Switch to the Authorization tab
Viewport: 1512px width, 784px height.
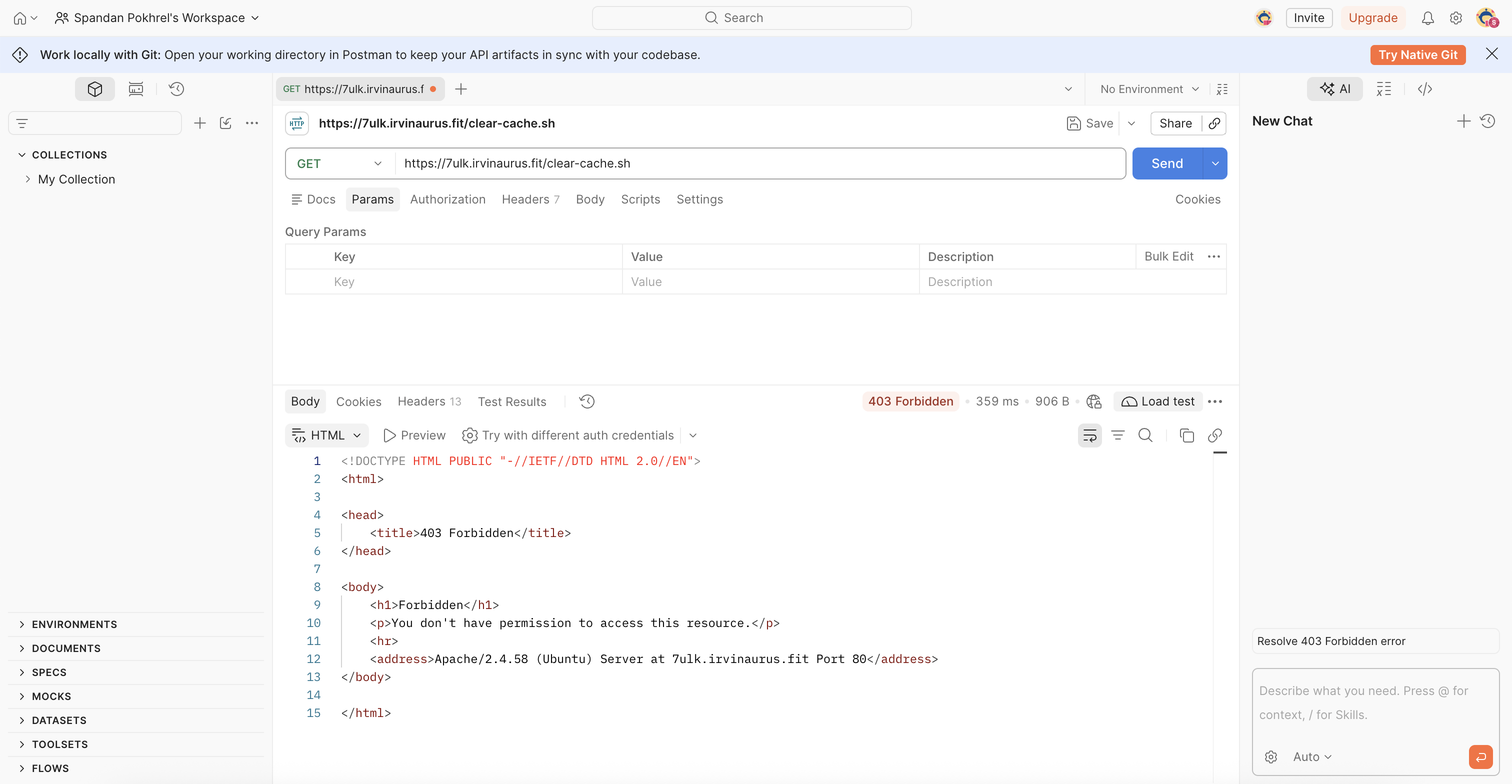pos(447,199)
